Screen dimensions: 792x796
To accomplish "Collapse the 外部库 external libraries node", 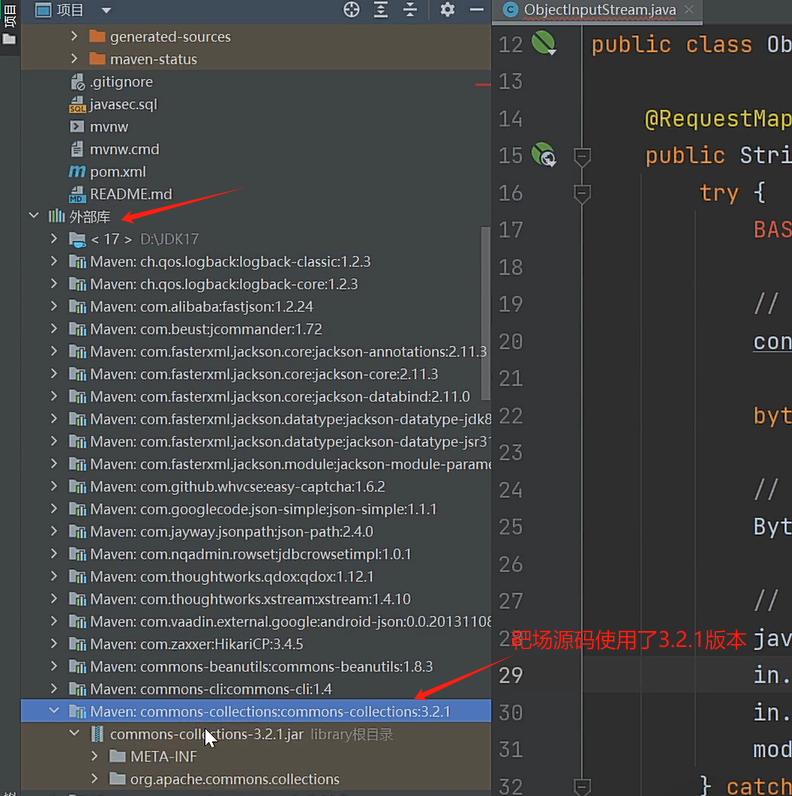I will 35,216.
